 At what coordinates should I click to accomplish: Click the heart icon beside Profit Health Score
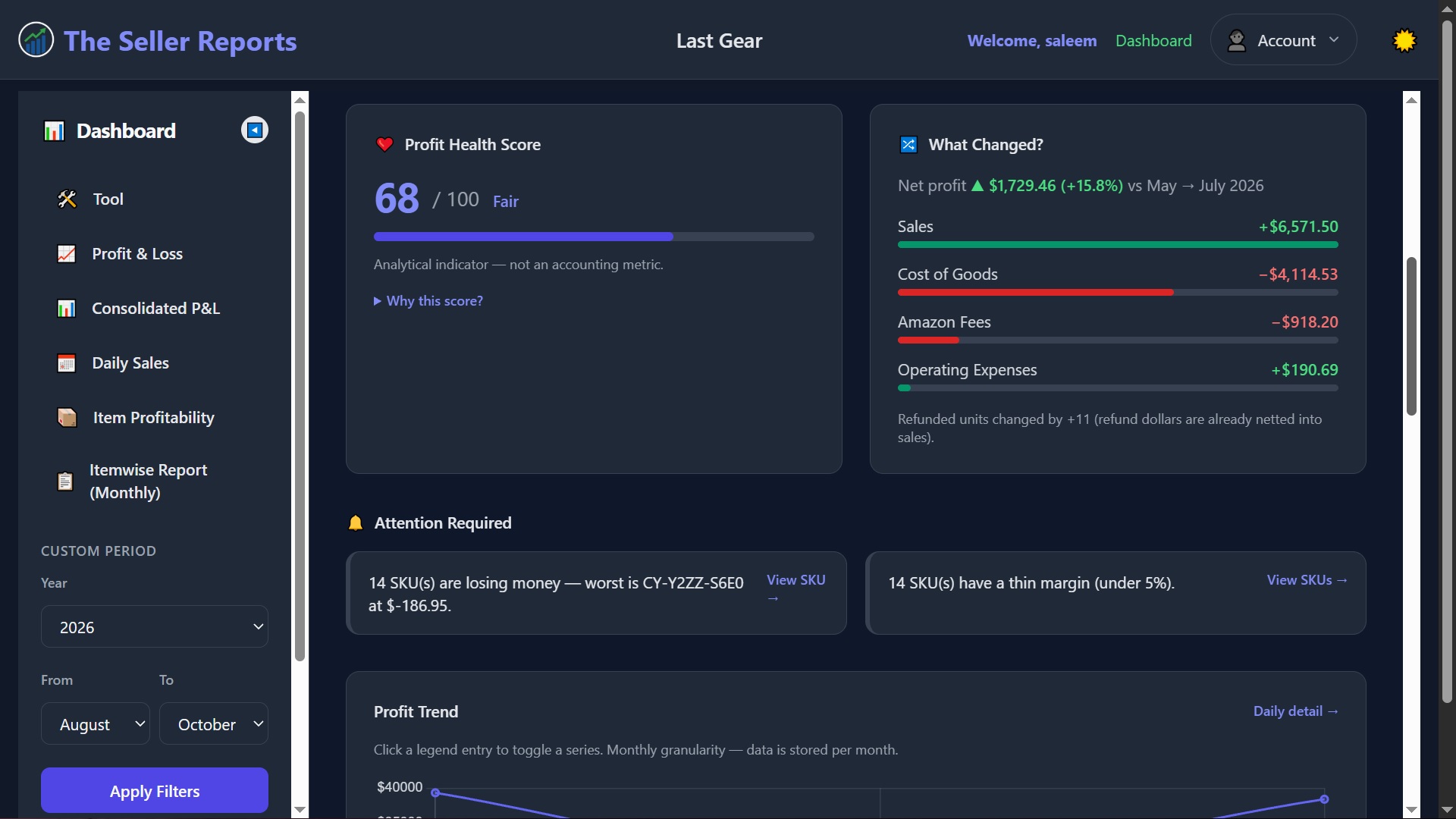coord(384,144)
